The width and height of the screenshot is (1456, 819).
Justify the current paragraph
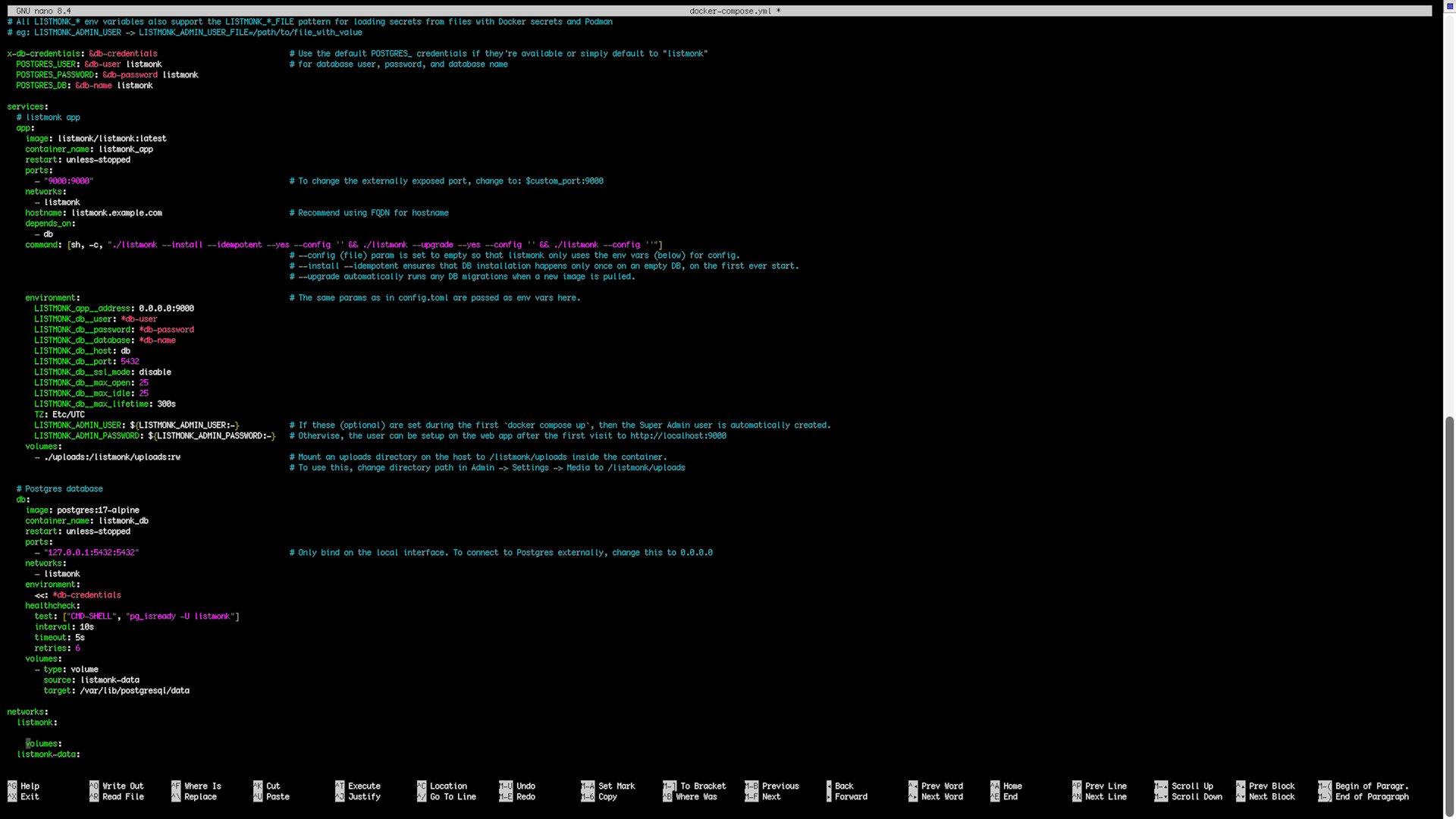365,797
